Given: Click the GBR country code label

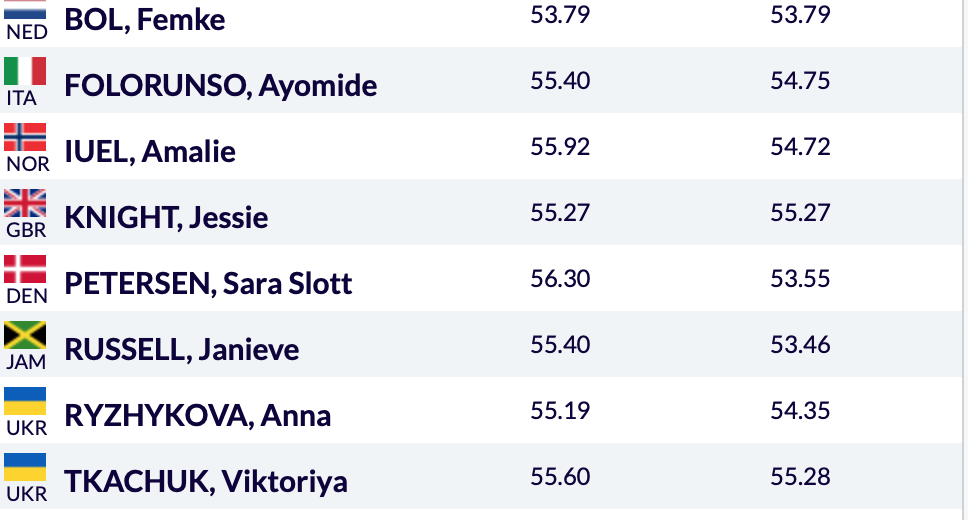Looking at the screenshot, I should point(26,230).
